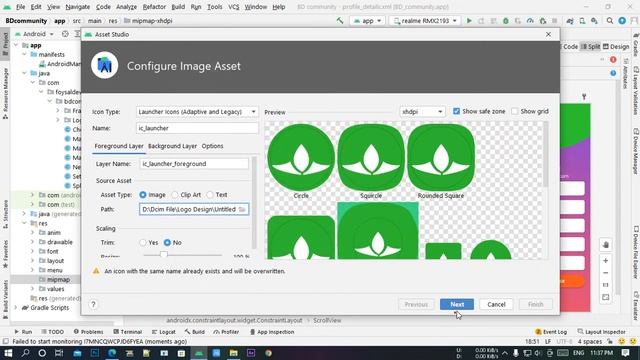
Task: Click the Build hammer icon in toolbar
Action: [x=340, y=20]
